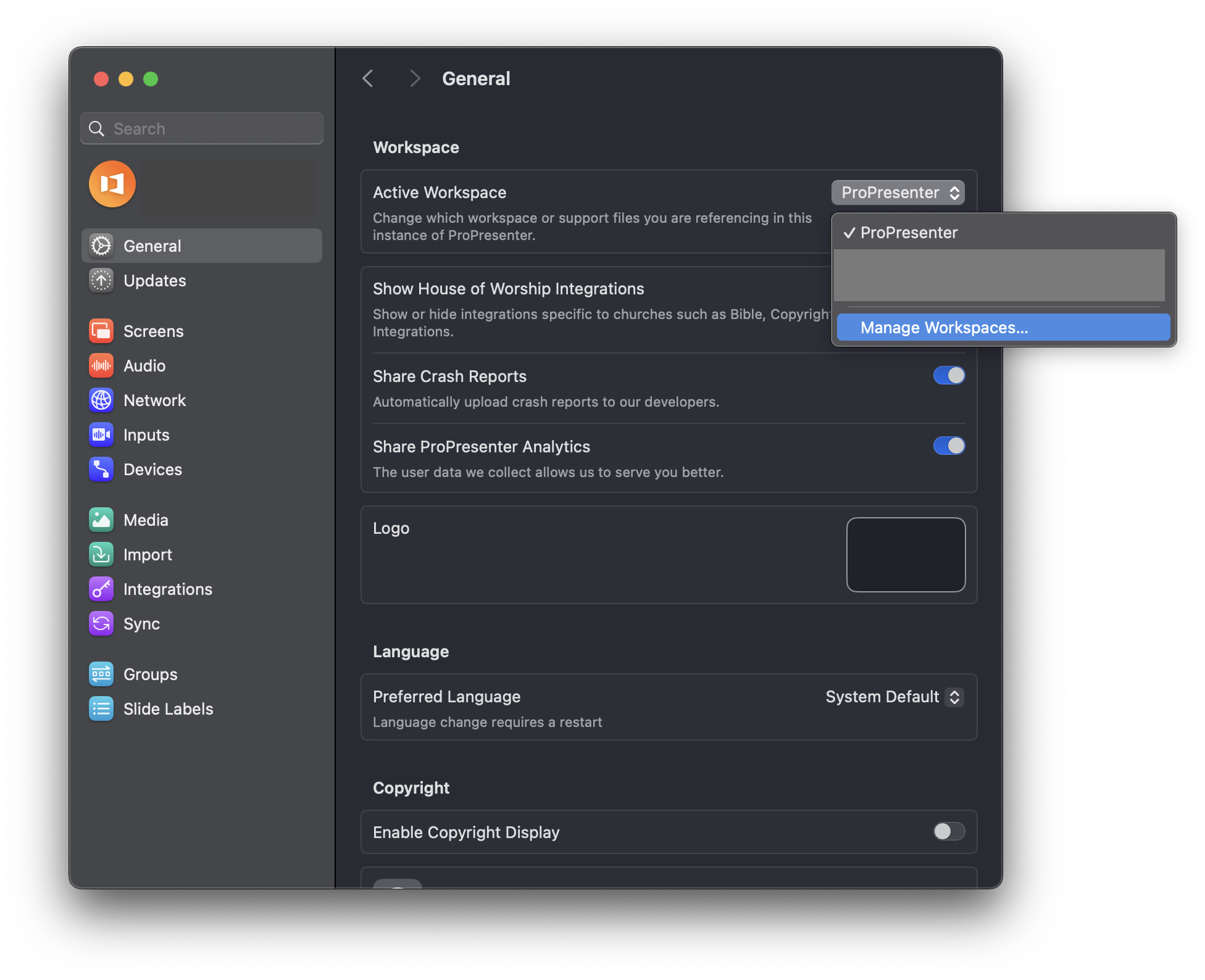
Task: Select the Sync sidebar icon
Action: 101,624
